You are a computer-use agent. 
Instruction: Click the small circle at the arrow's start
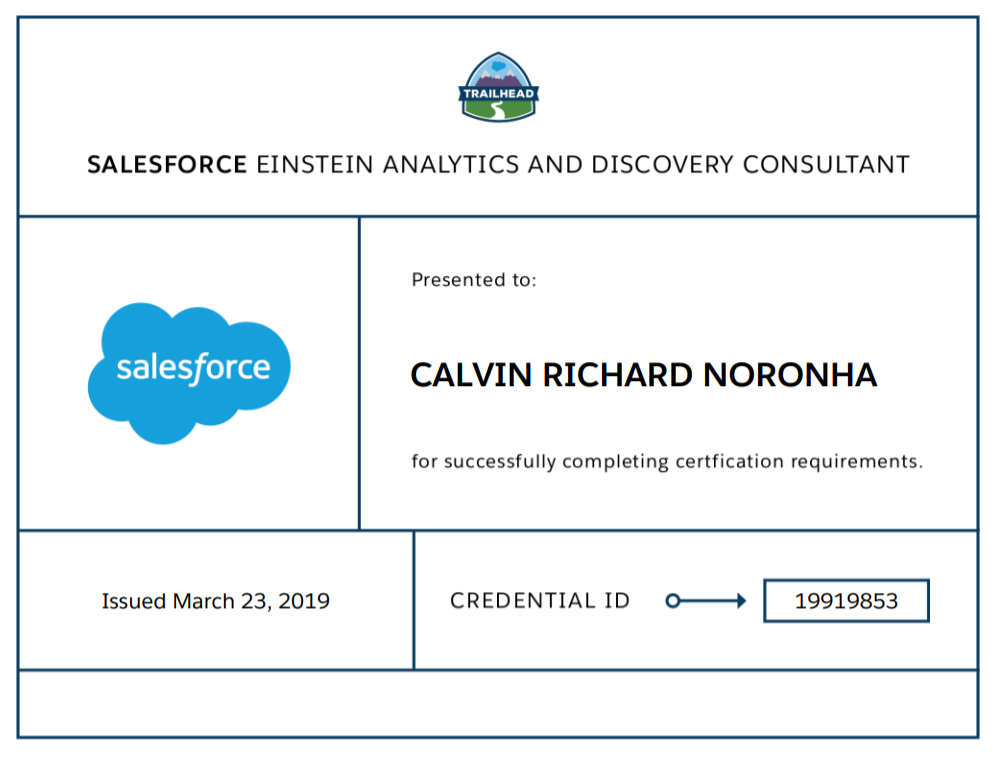(673, 601)
